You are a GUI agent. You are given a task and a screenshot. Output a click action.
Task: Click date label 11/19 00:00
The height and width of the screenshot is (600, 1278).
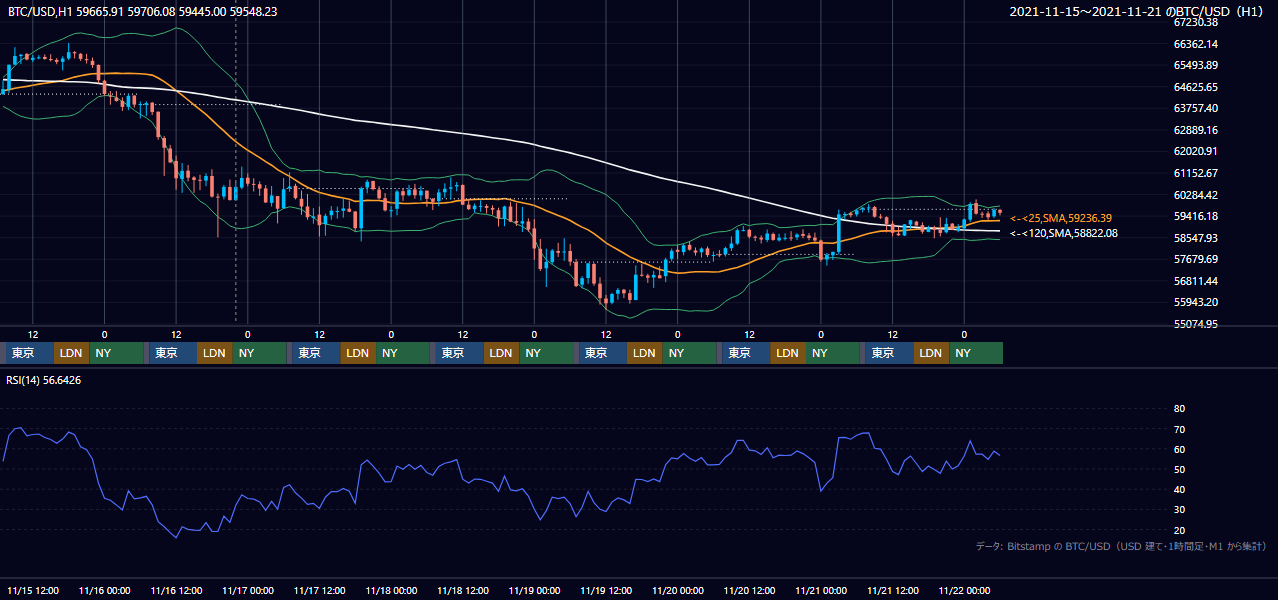coord(535,590)
